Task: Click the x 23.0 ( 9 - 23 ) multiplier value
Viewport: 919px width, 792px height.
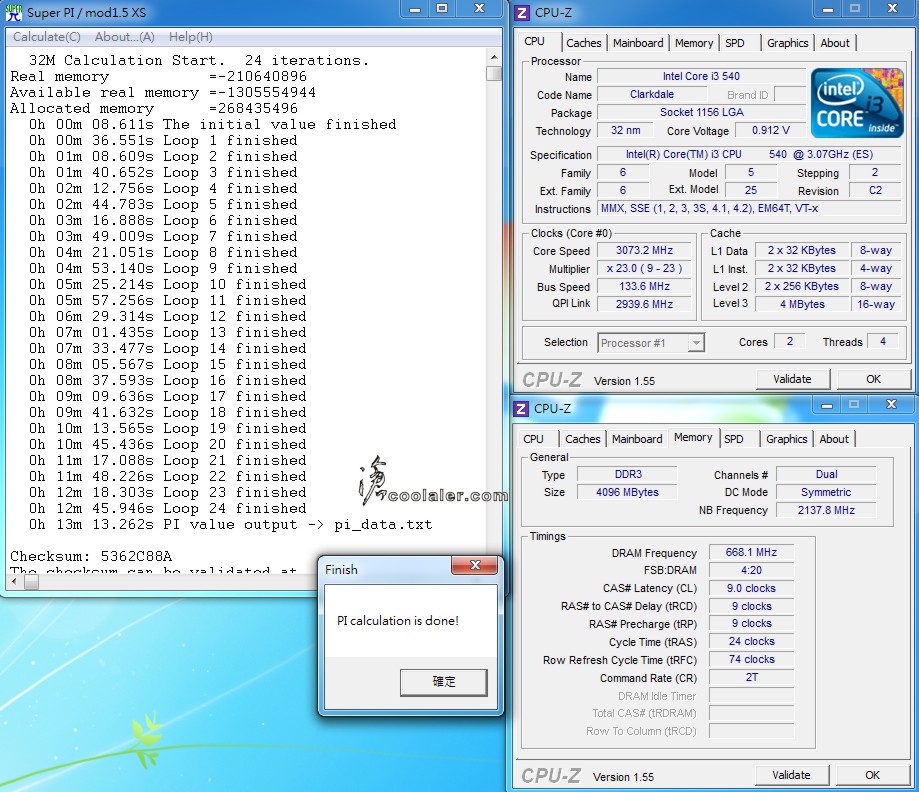Action: [x=644, y=268]
